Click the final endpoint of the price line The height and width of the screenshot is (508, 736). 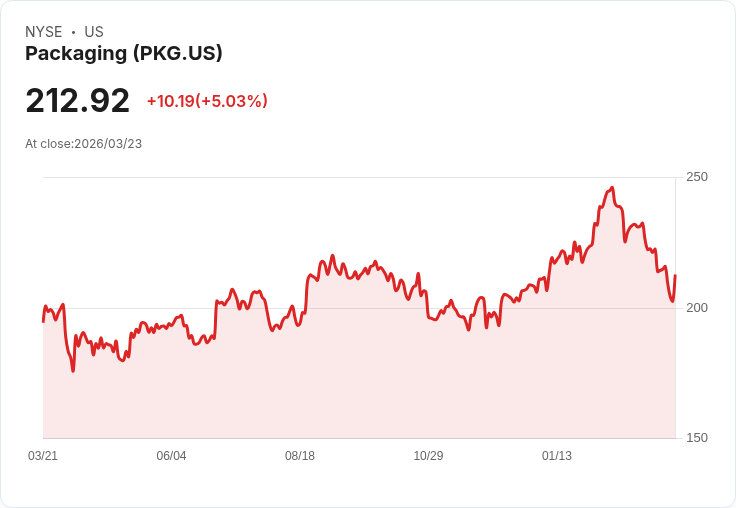coord(675,275)
